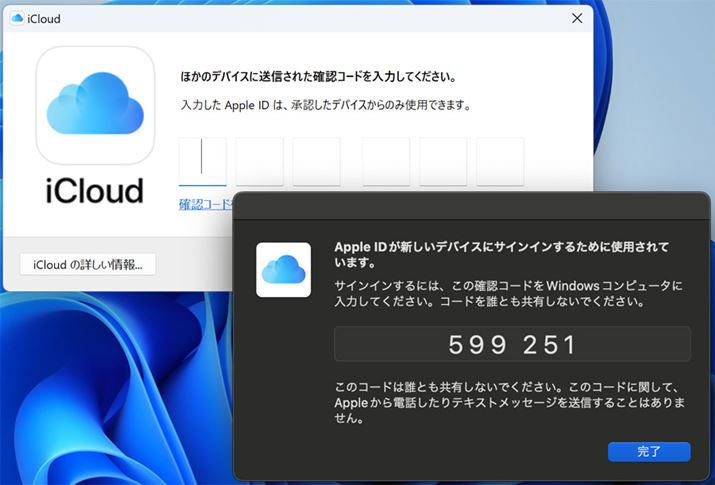
Task: Click the 完了 button in the dark dialog
Action: 649,452
